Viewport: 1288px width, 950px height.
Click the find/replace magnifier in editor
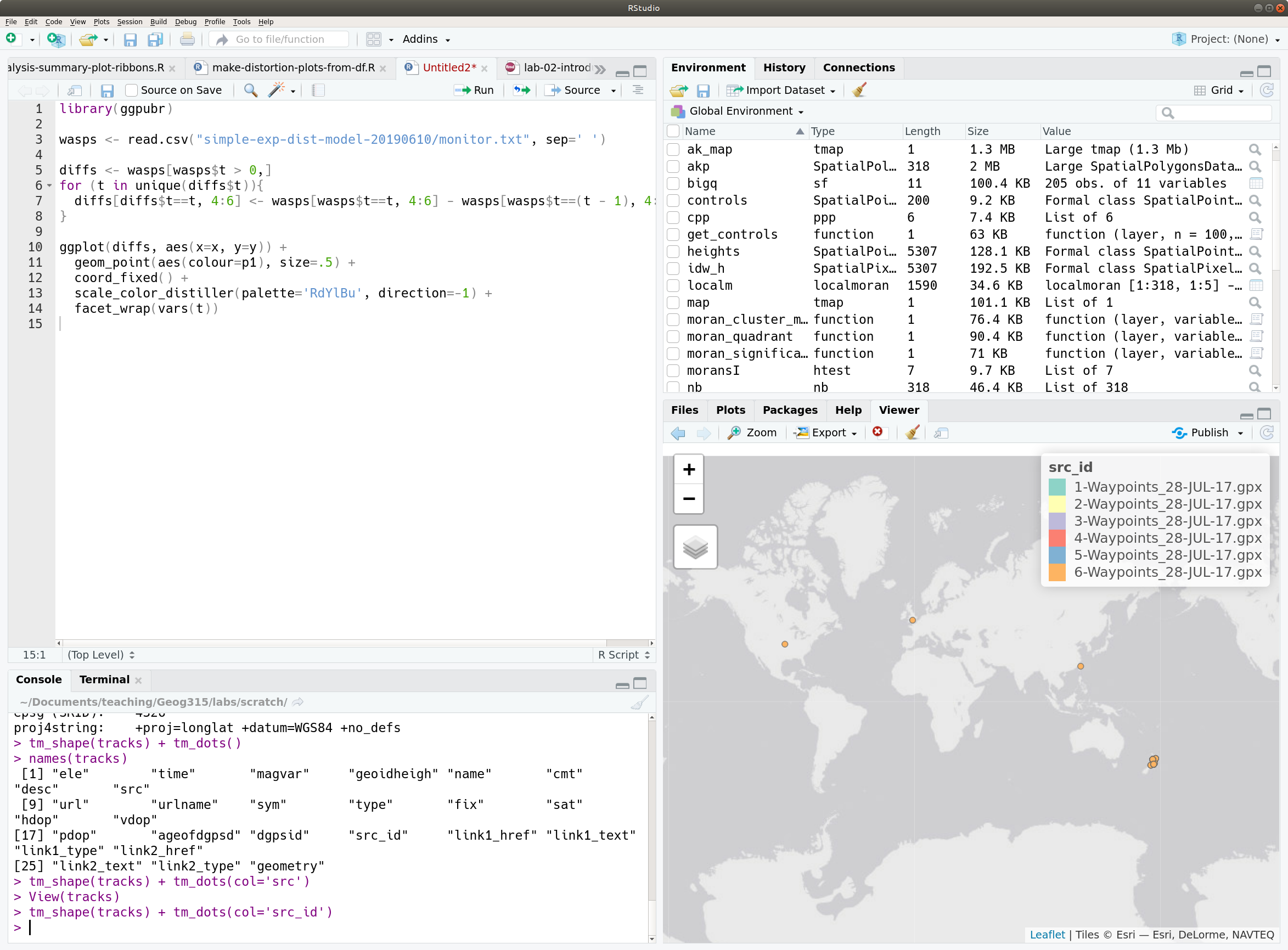point(250,91)
